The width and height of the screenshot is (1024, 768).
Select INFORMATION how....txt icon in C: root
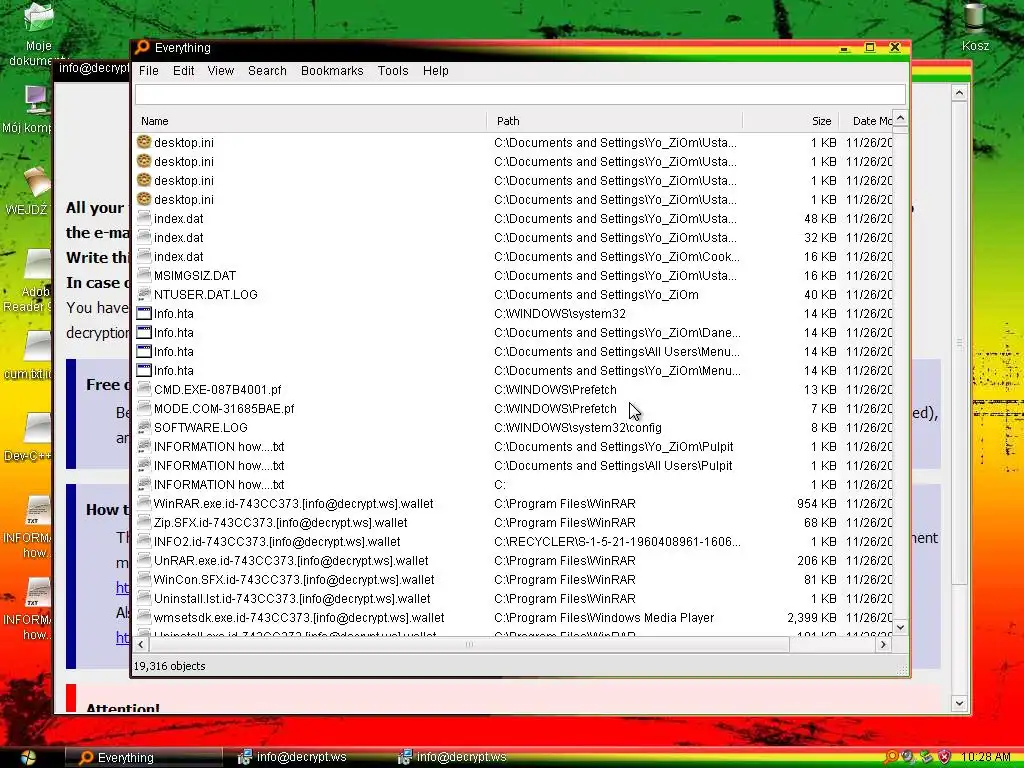(x=144, y=485)
